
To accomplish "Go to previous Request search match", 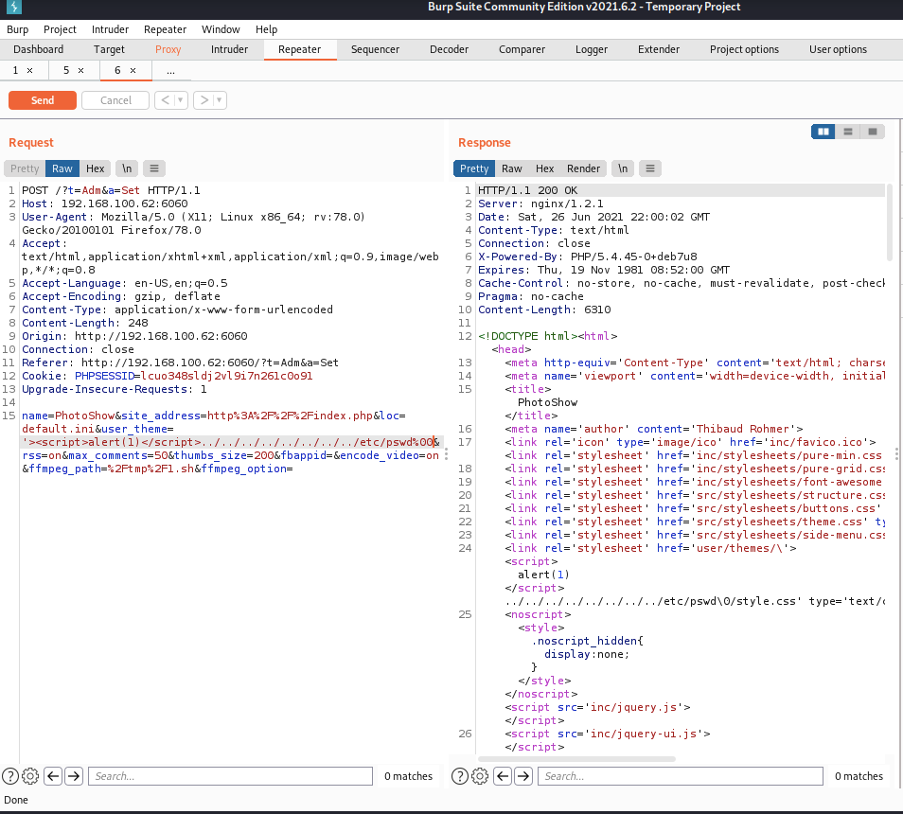I will pos(53,776).
